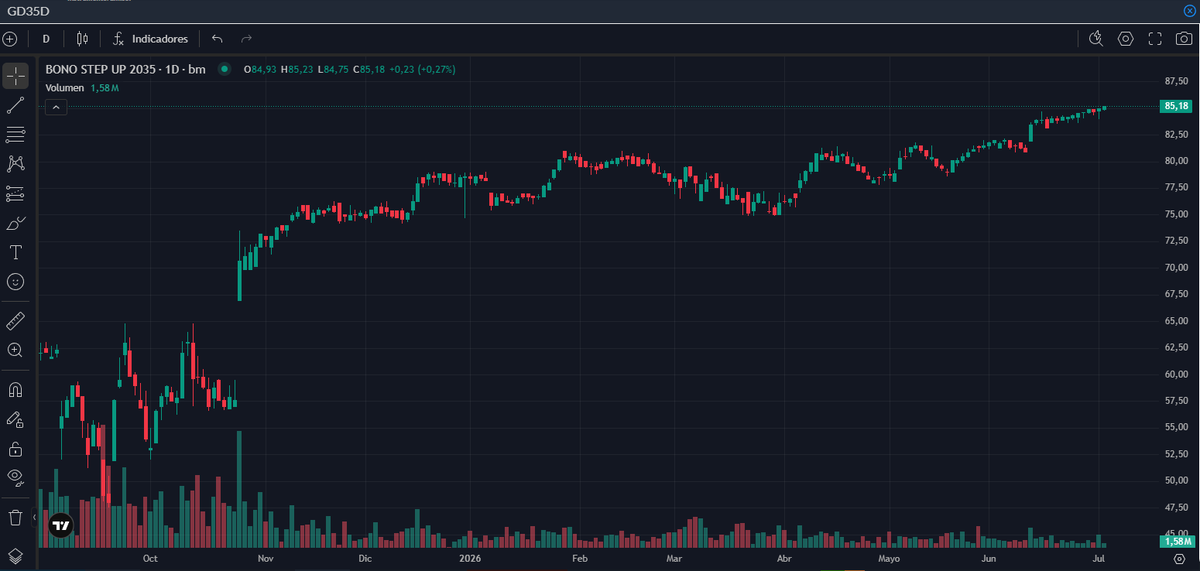Click the plus compare symbol button
1200x571 pixels.
click(x=10, y=39)
